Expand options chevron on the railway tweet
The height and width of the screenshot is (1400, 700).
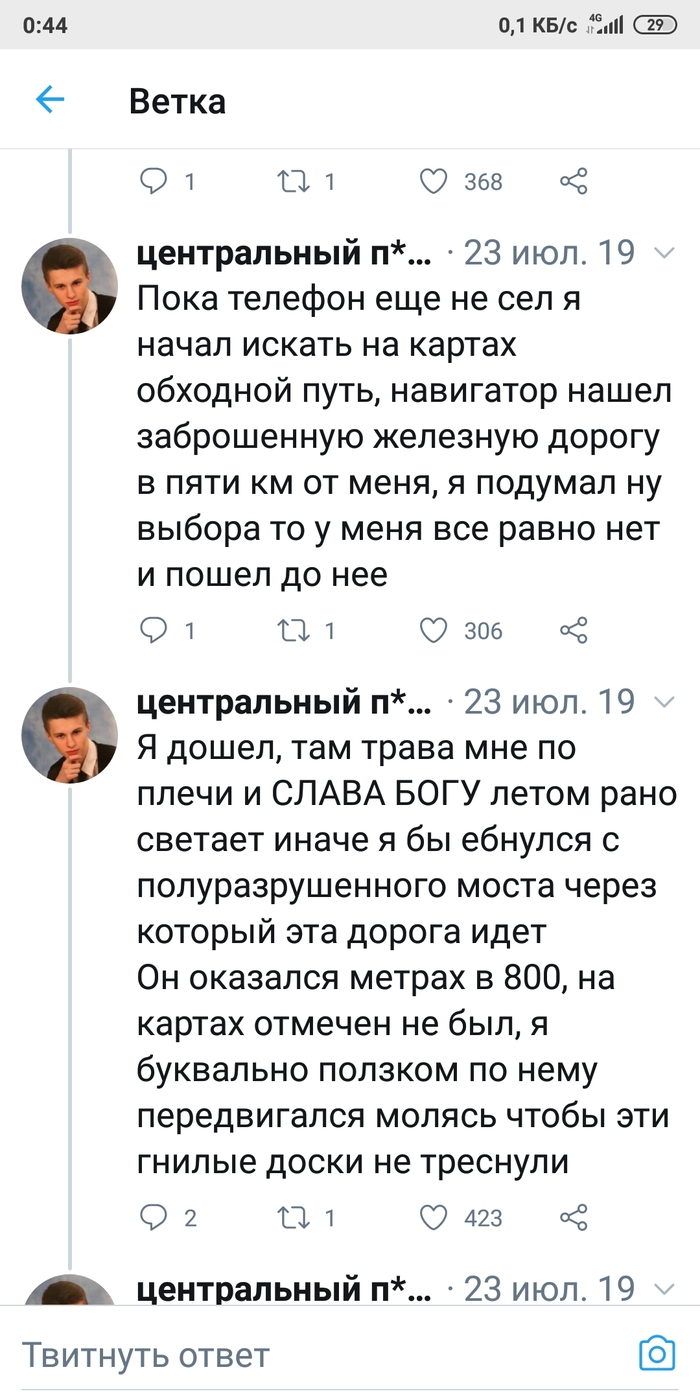click(x=664, y=255)
